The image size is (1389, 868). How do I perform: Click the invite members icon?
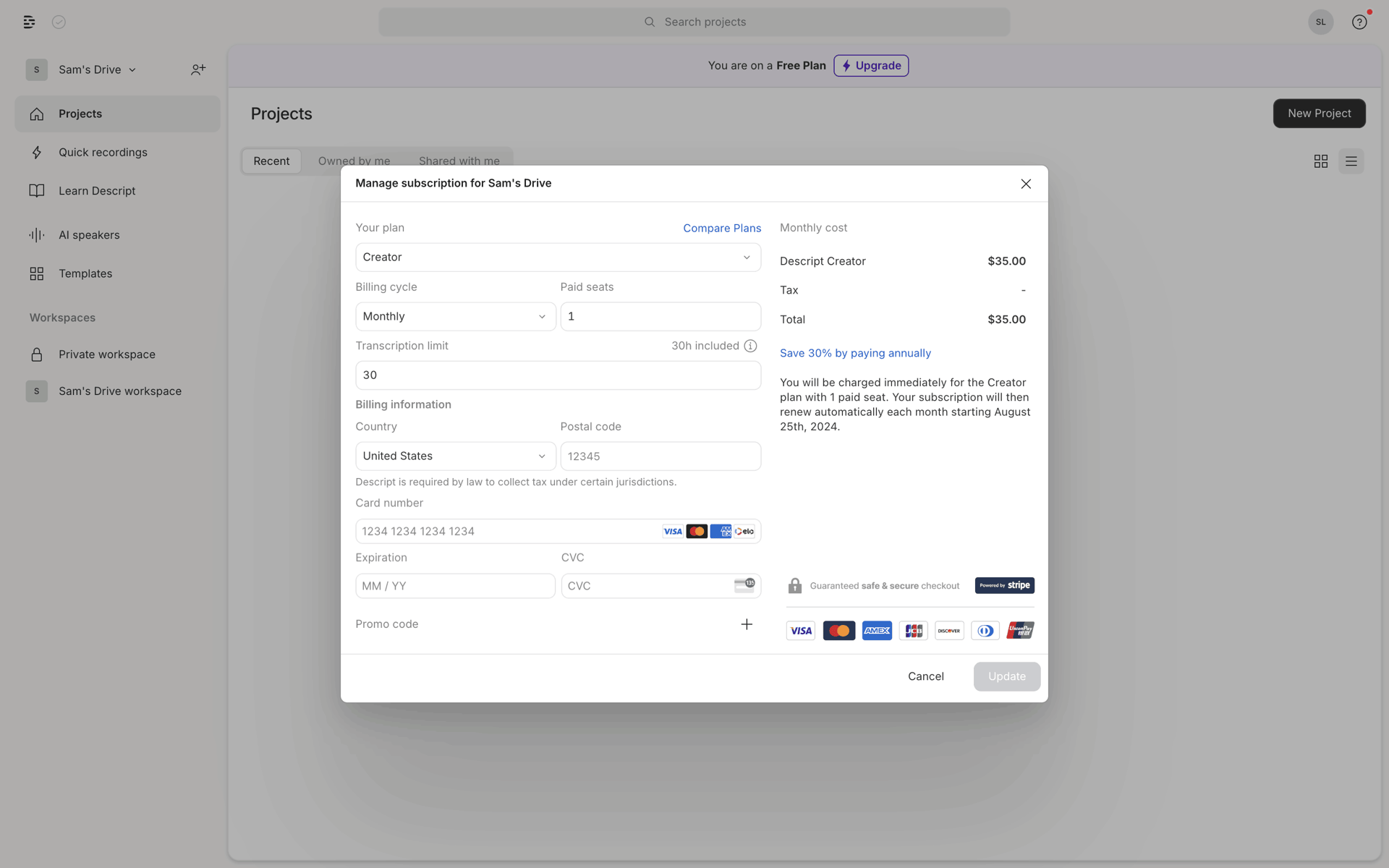pos(198,69)
